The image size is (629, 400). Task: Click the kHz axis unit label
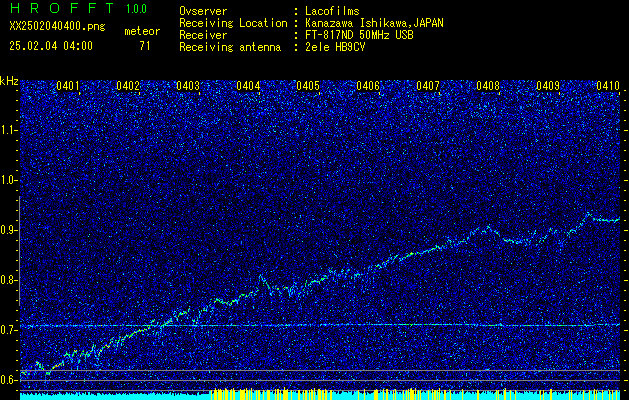click(x=9, y=81)
